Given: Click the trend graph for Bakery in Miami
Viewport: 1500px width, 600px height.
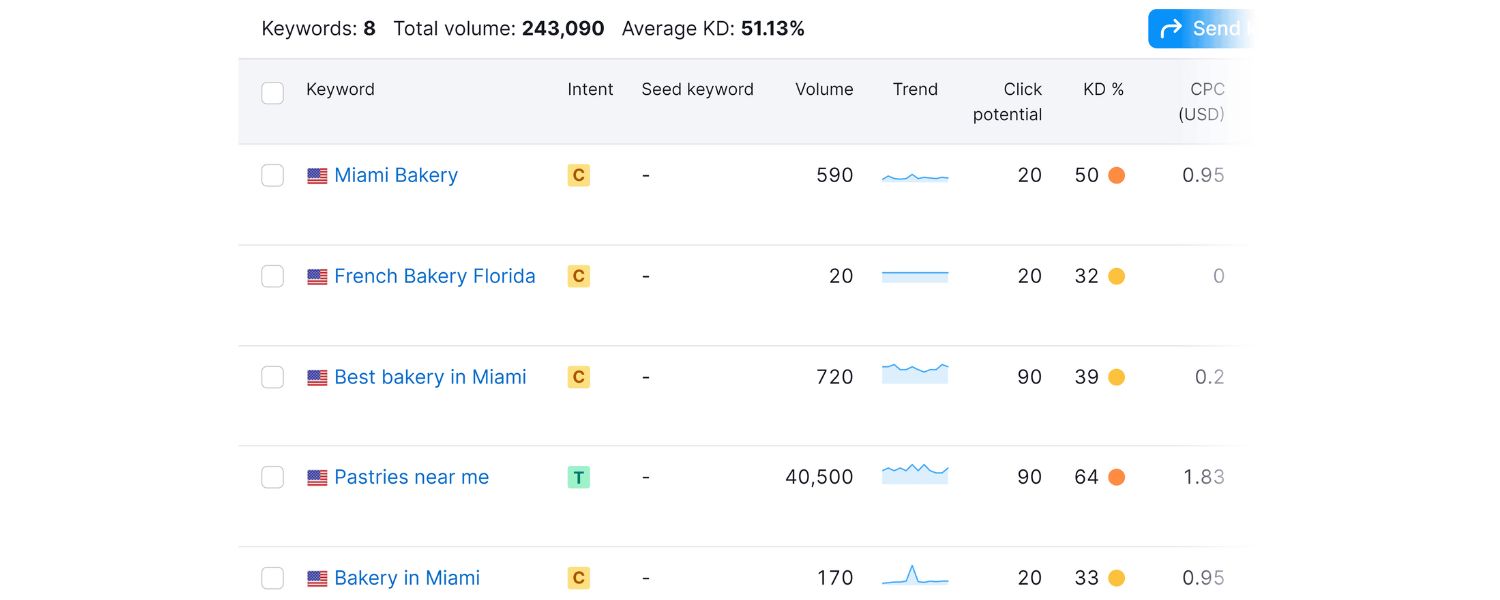Looking at the screenshot, I should pos(914,577).
